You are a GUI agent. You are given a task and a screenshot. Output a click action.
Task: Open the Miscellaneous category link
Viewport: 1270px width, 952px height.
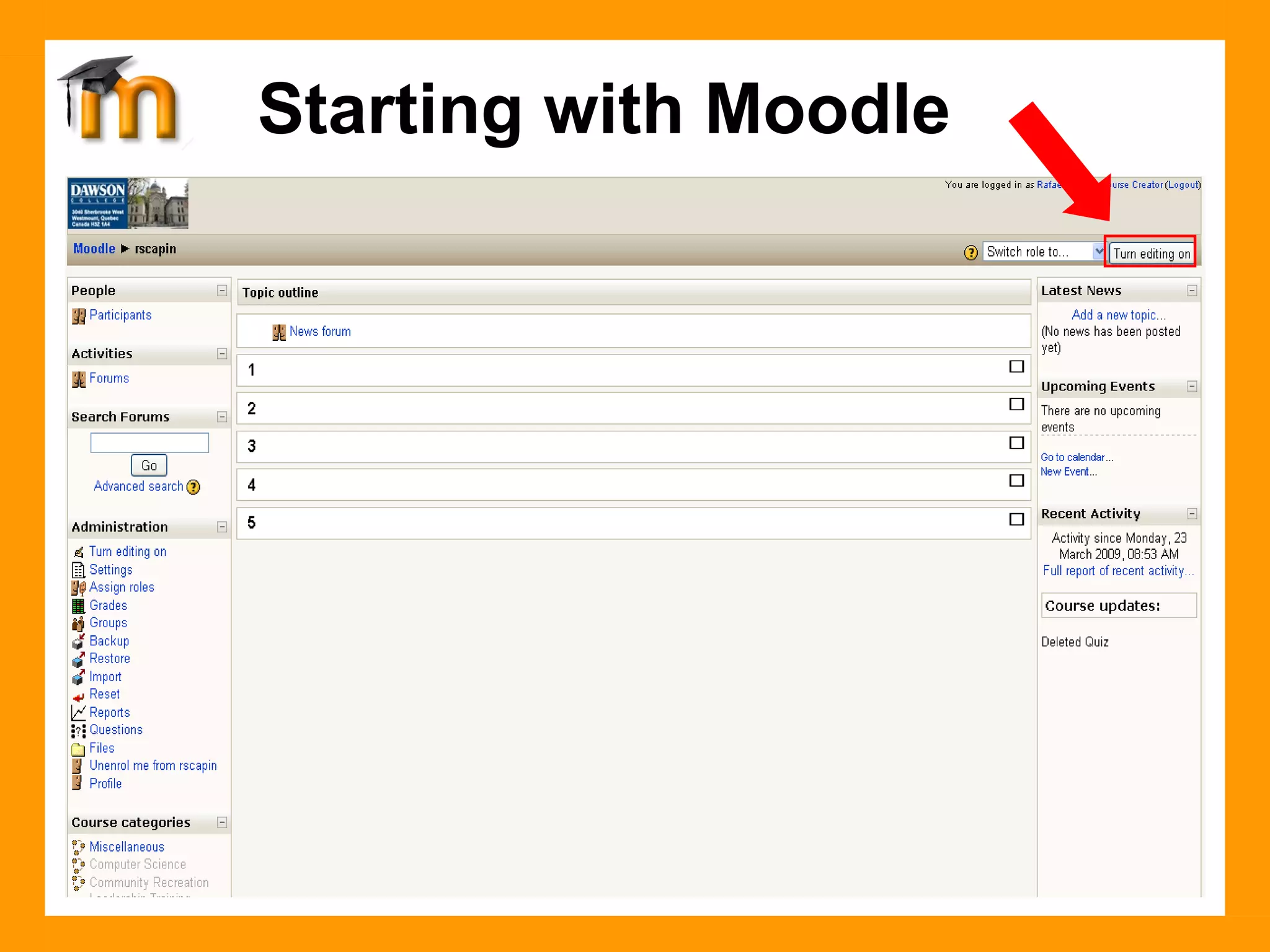click(127, 847)
